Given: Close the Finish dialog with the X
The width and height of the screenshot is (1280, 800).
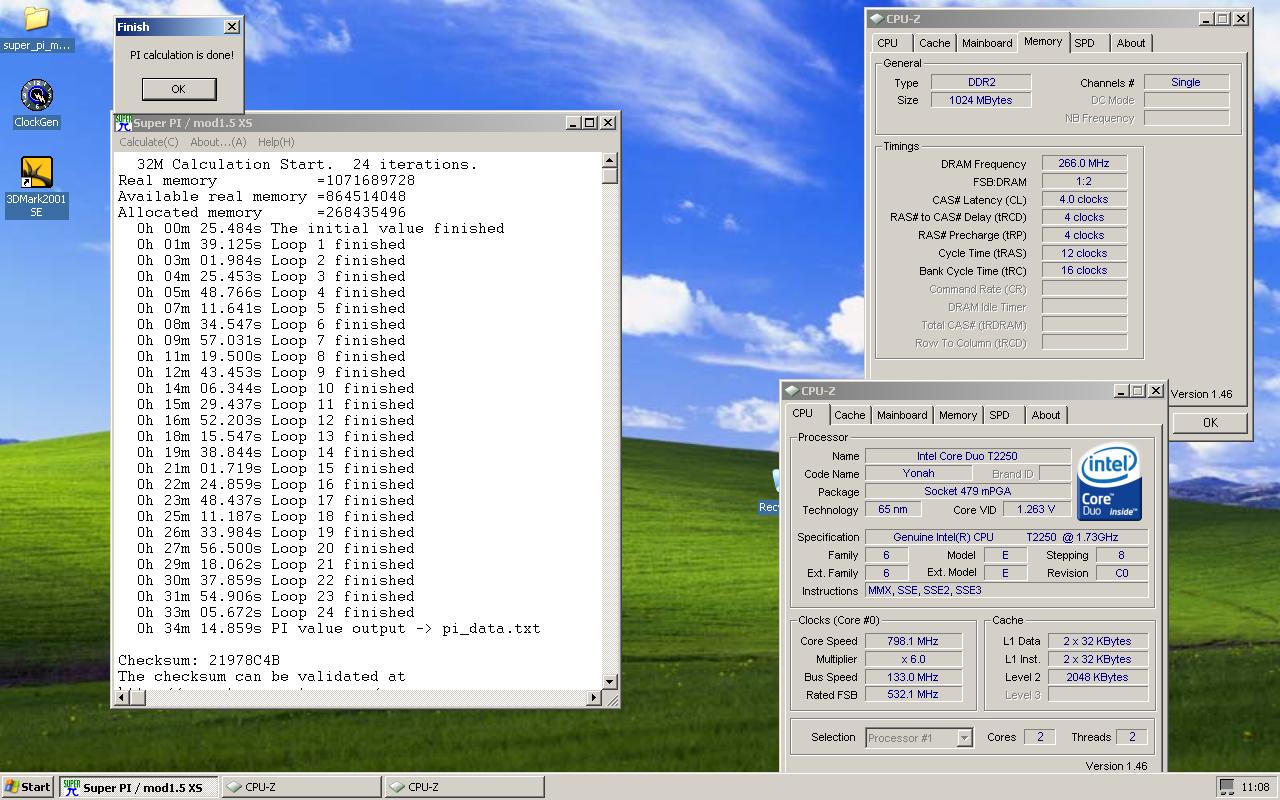Looking at the screenshot, I should click(232, 26).
